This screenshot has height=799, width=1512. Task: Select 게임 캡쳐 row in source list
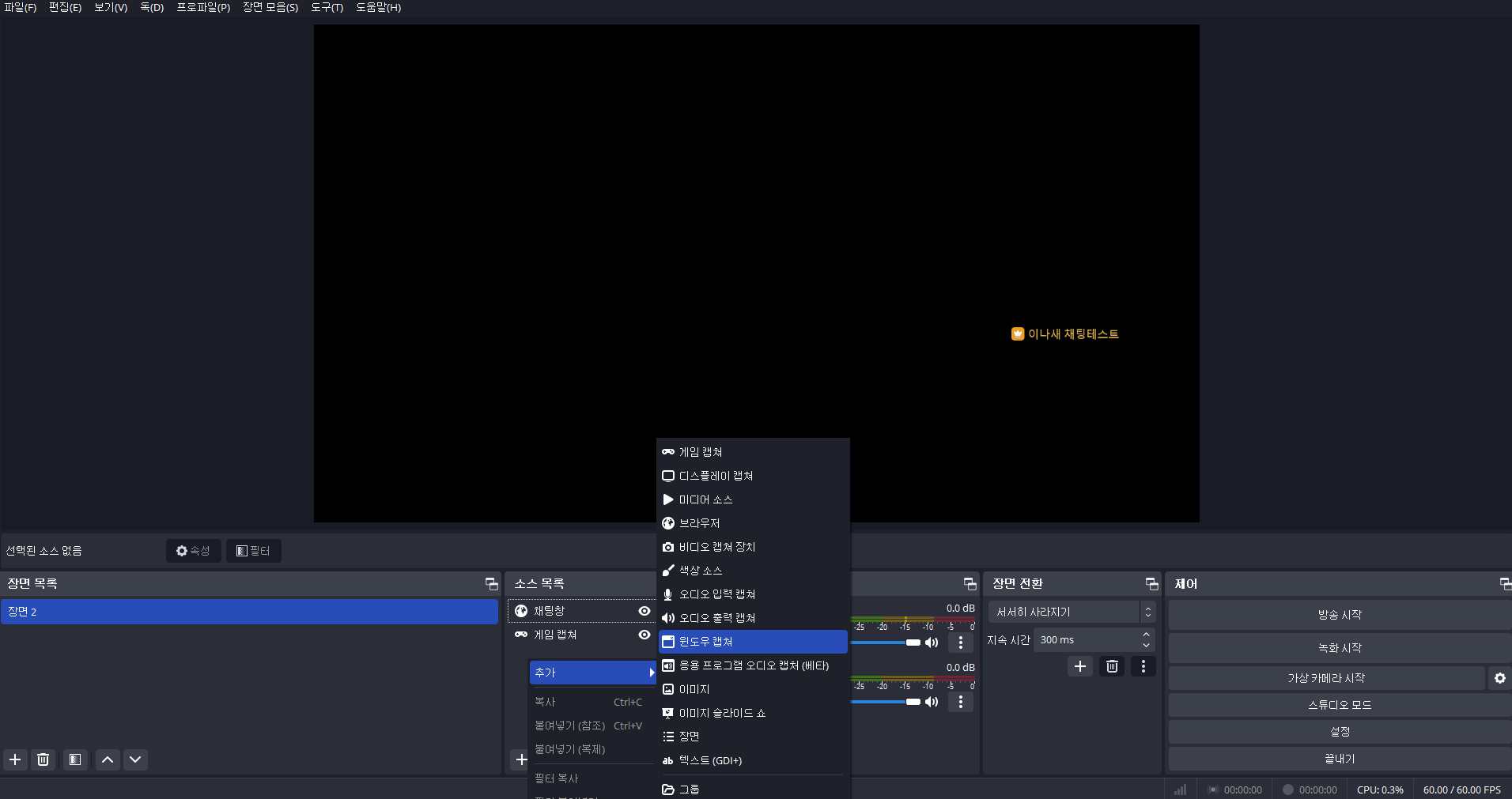582,635
